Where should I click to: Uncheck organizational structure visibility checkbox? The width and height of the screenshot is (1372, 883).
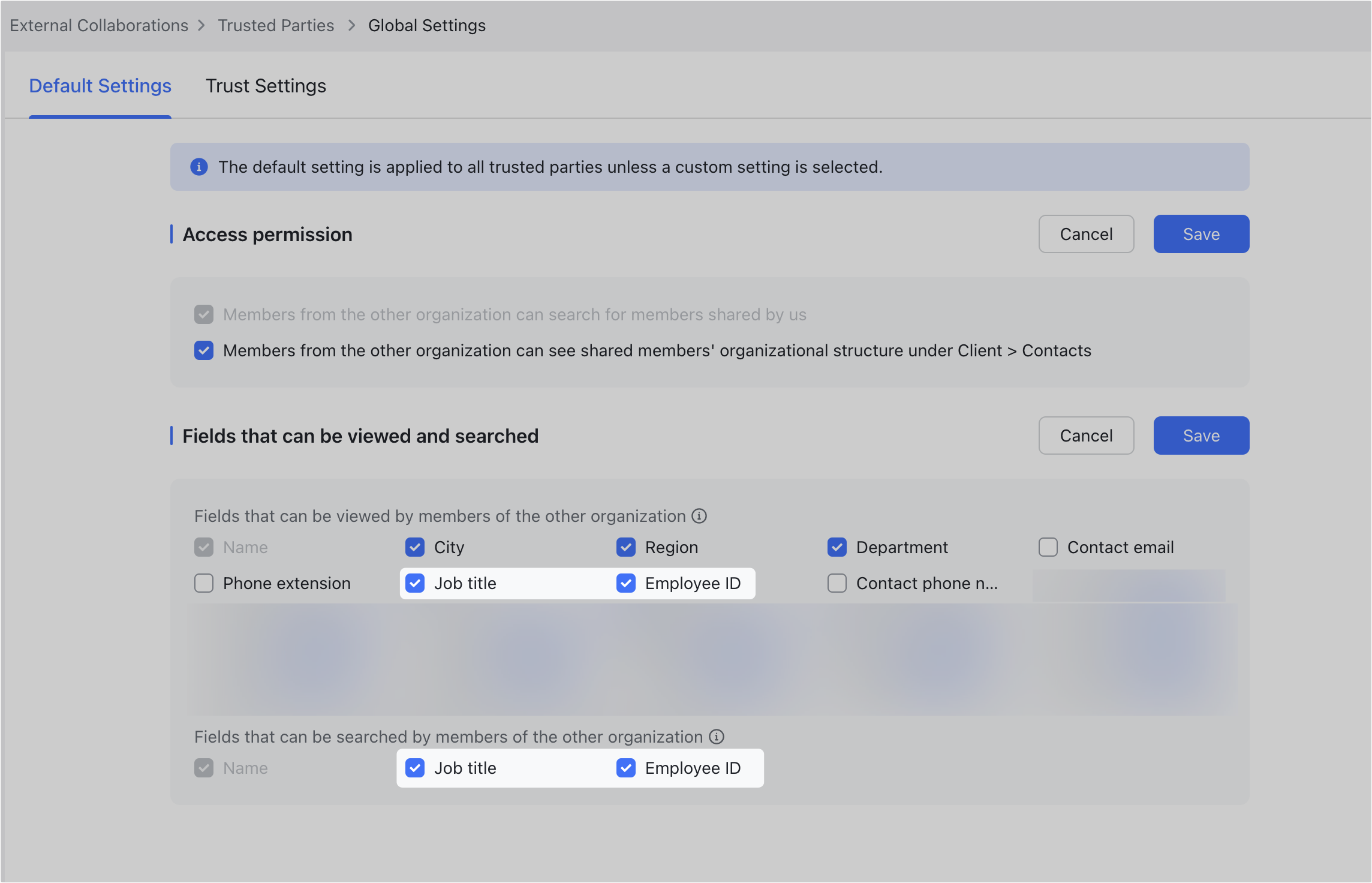(204, 350)
